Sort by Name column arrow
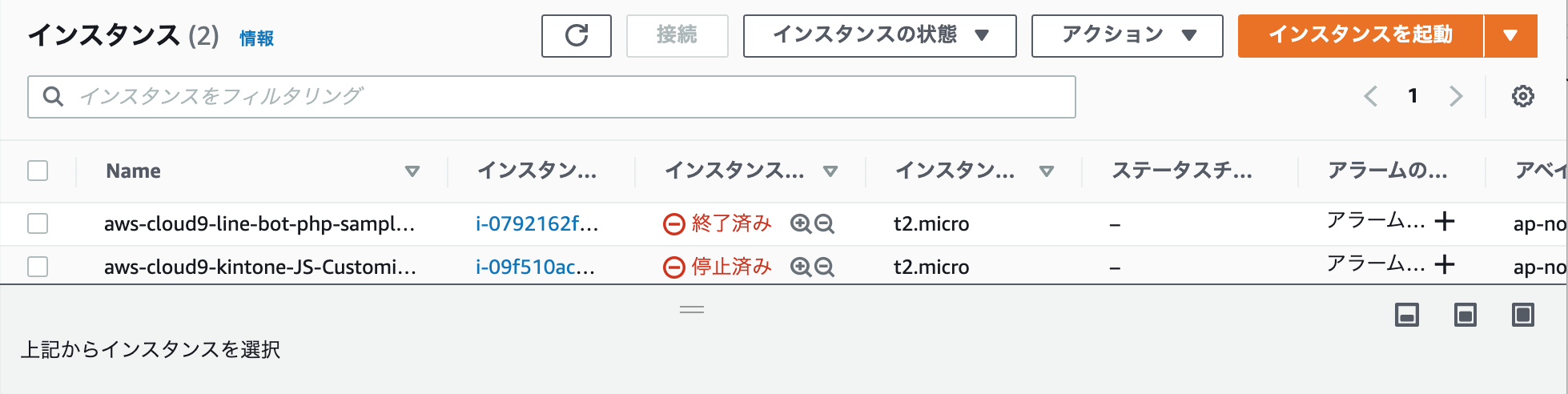1568x394 pixels. click(x=412, y=171)
